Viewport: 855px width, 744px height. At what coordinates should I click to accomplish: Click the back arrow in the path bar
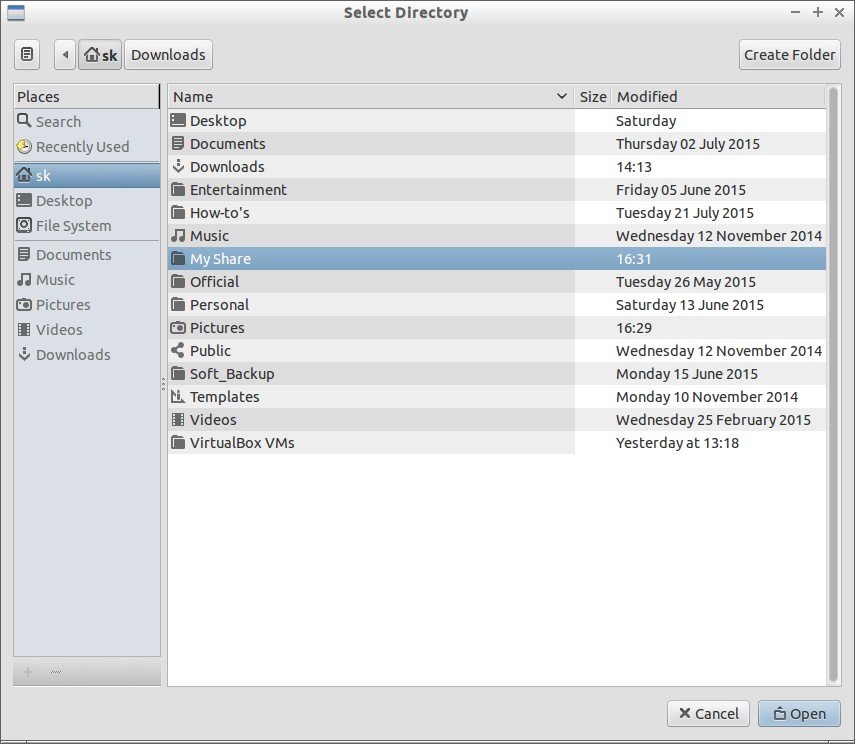65,55
